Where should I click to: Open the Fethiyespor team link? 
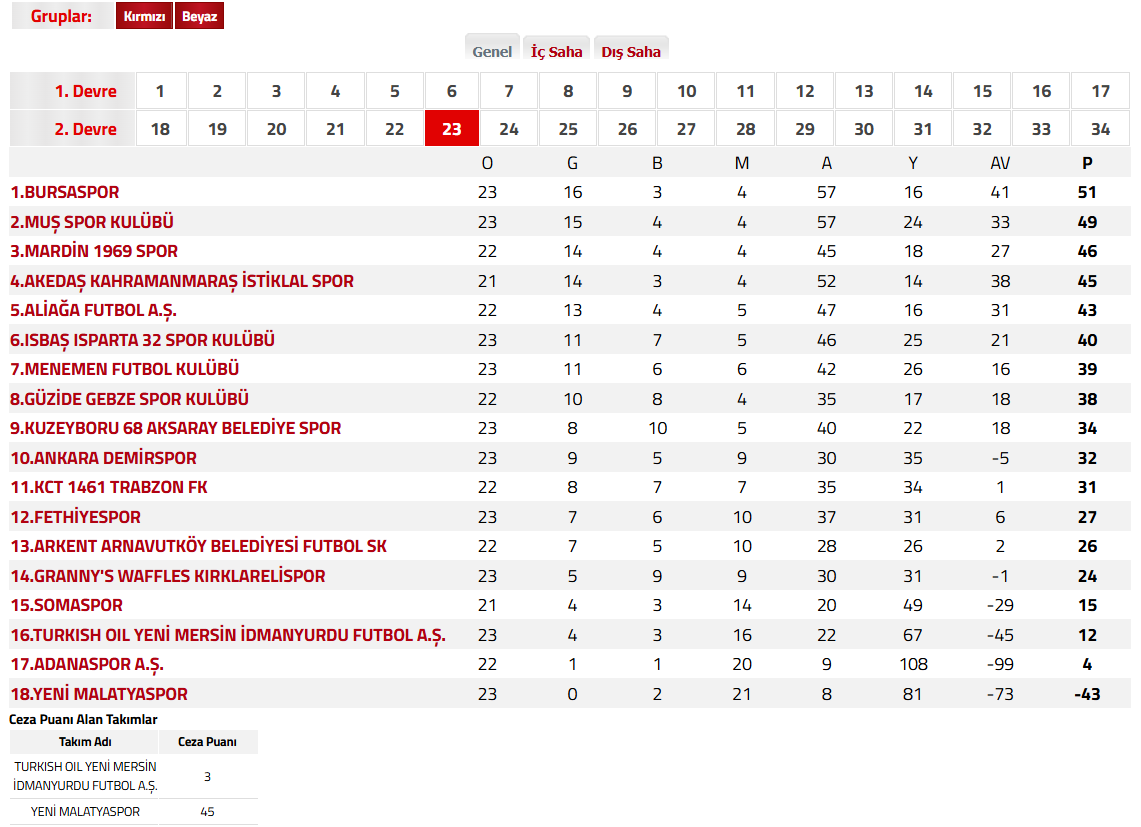click(x=76, y=517)
